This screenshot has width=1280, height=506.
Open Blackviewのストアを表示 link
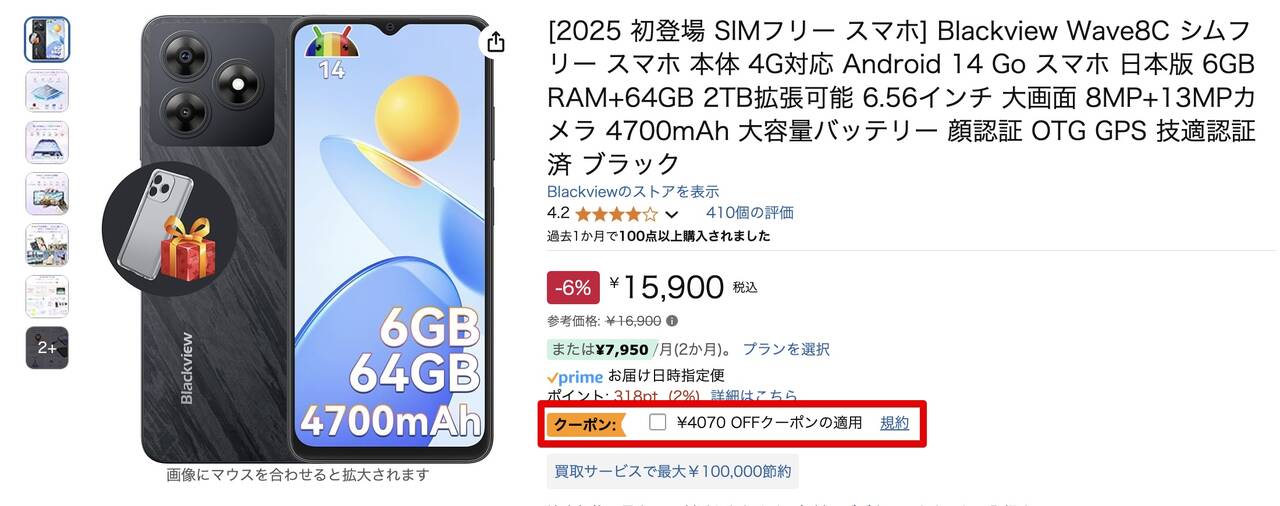pos(633,191)
